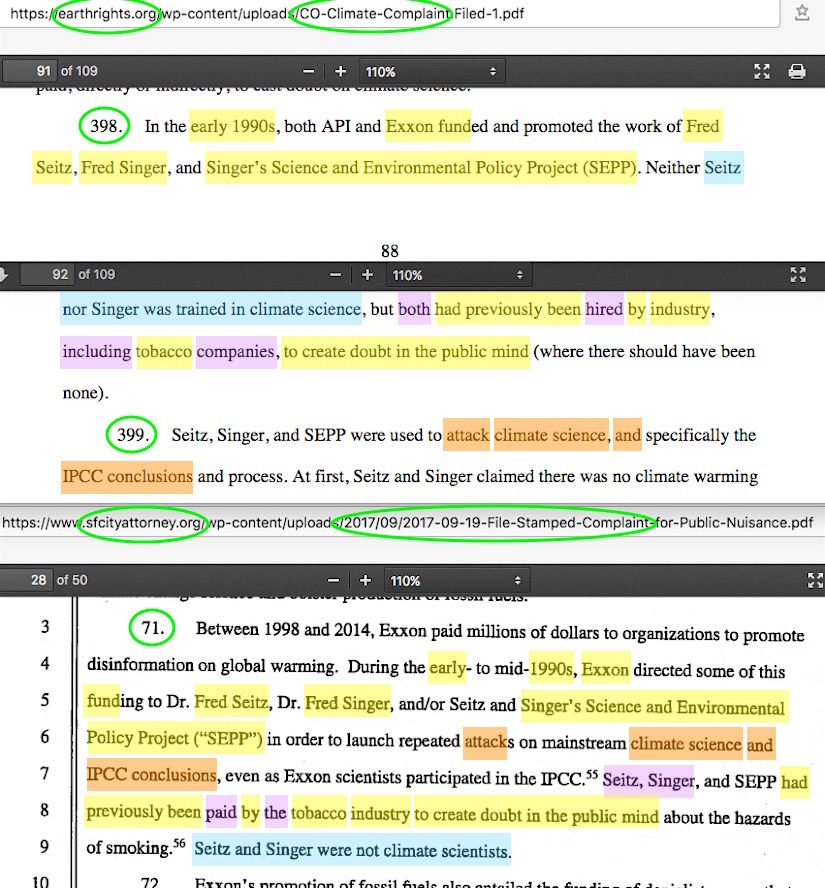Click the print icon in top PDF toolbar

797,72
